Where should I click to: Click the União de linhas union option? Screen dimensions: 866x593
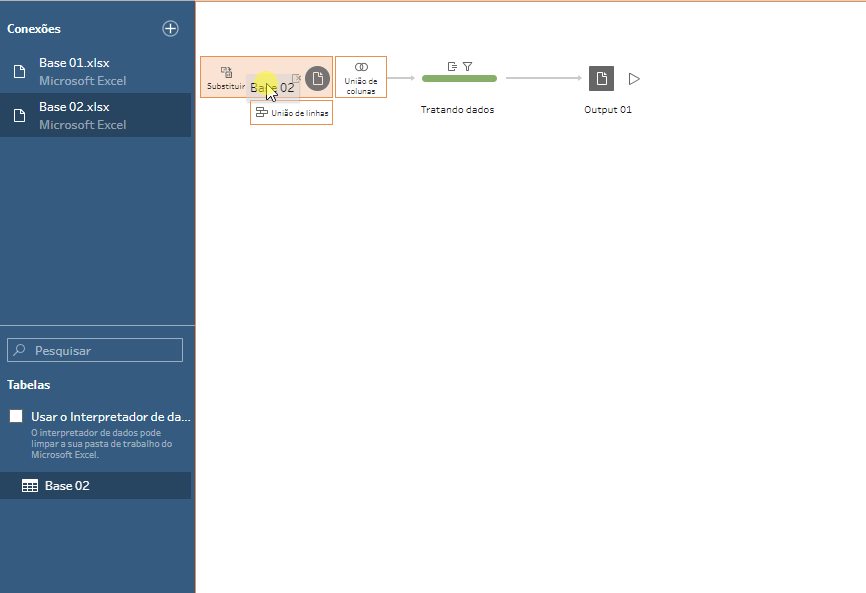tap(291, 113)
